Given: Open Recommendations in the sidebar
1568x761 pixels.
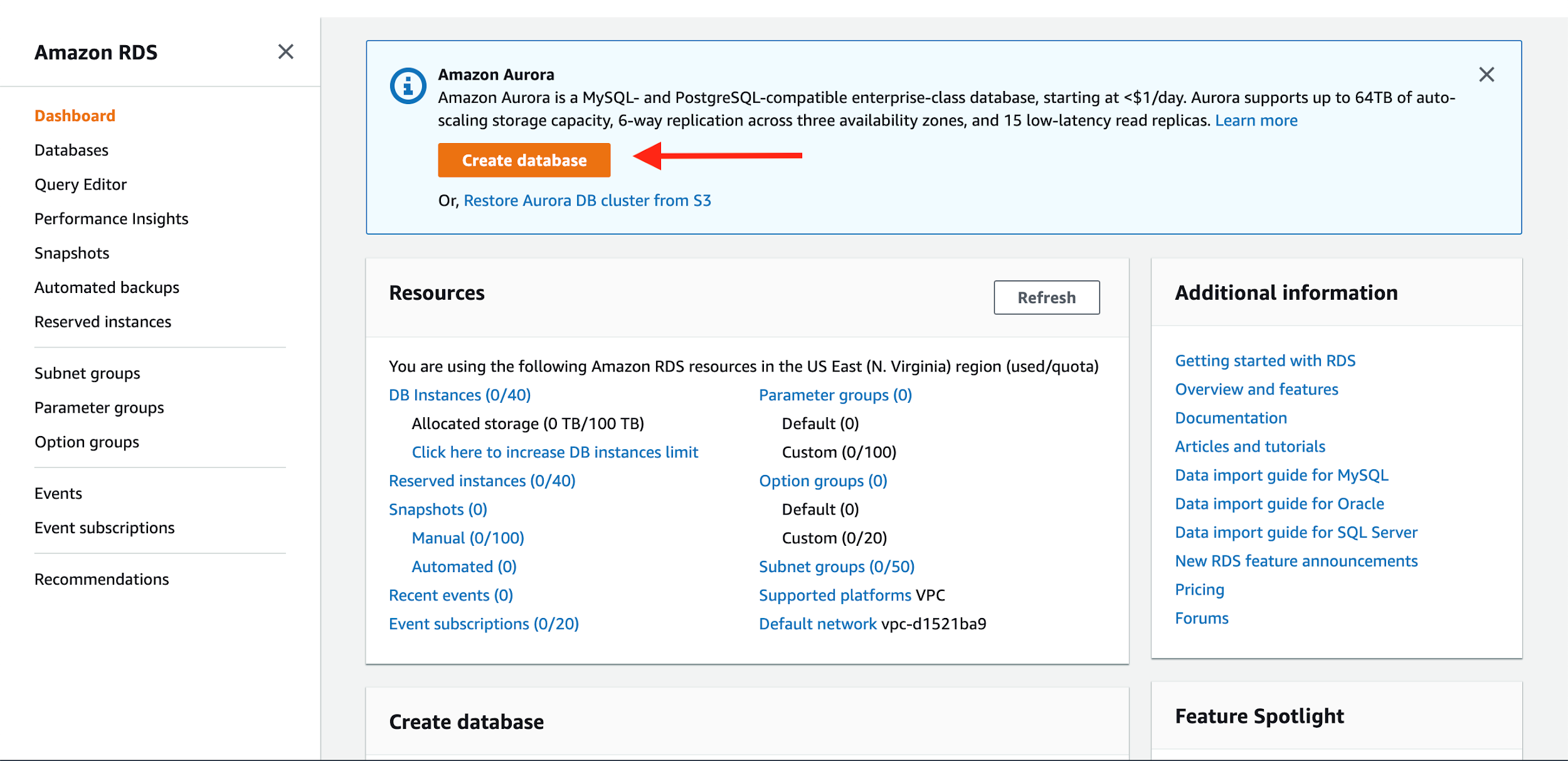Looking at the screenshot, I should [x=102, y=580].
